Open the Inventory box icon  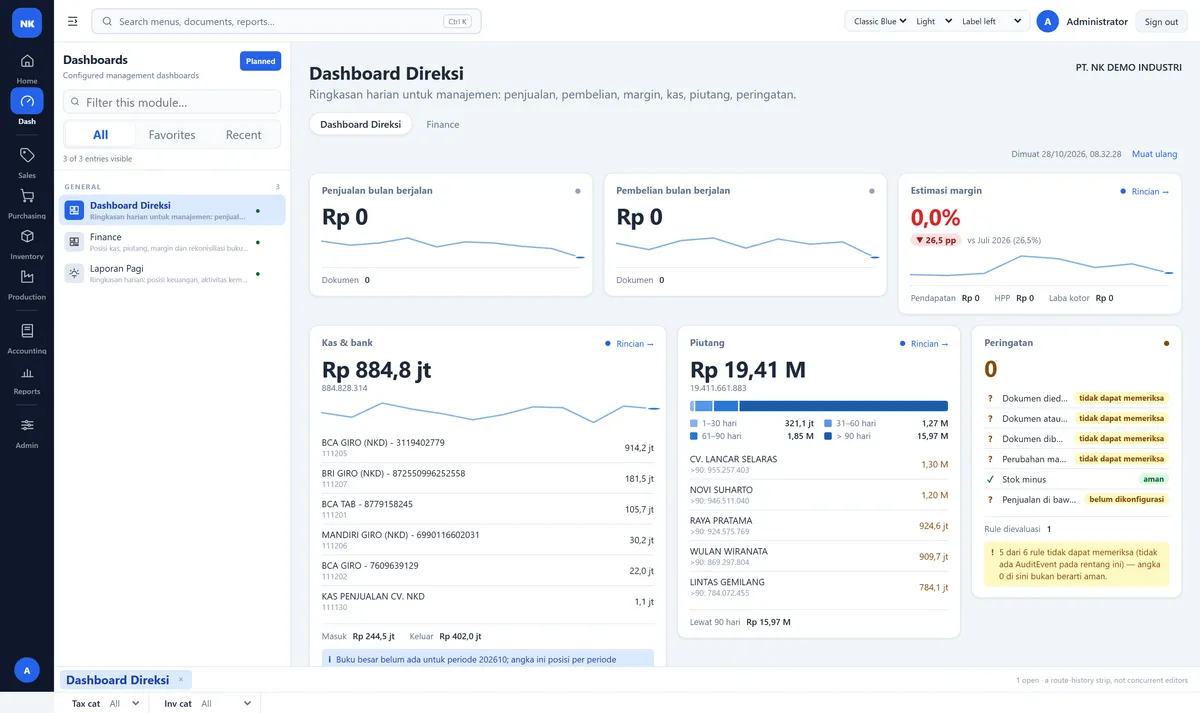click(27, 237)
